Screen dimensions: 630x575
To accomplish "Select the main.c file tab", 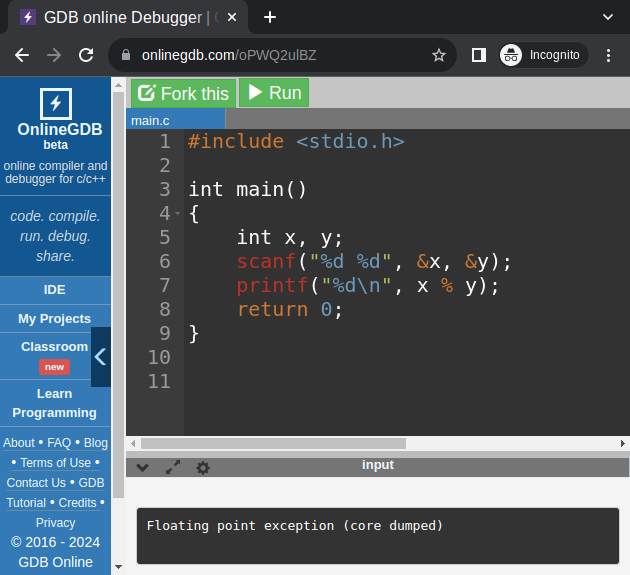I will 151,120.
